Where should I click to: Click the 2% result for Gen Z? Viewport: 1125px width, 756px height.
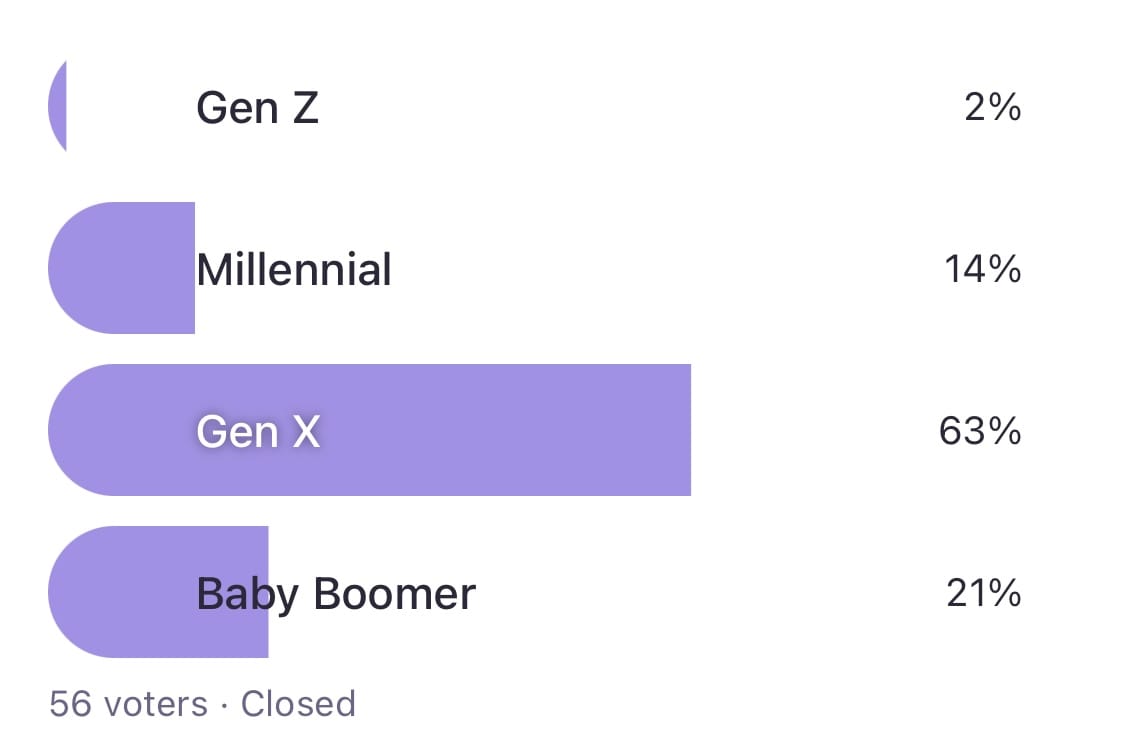pos(992,107)
